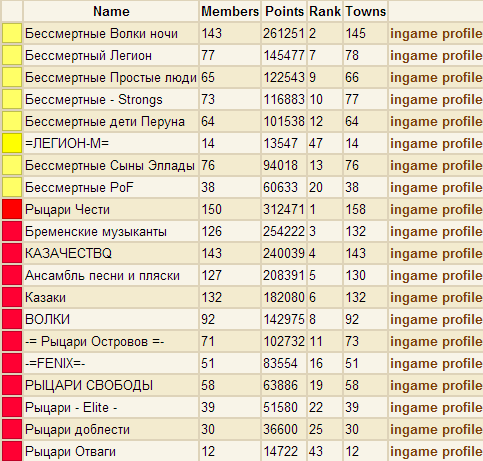The height and width of the screenshot is (461, 483).
Task: Open ingame profile for КАЗАЧЕСТВQ
Action: pyautogui.click(x=436, y=254)
